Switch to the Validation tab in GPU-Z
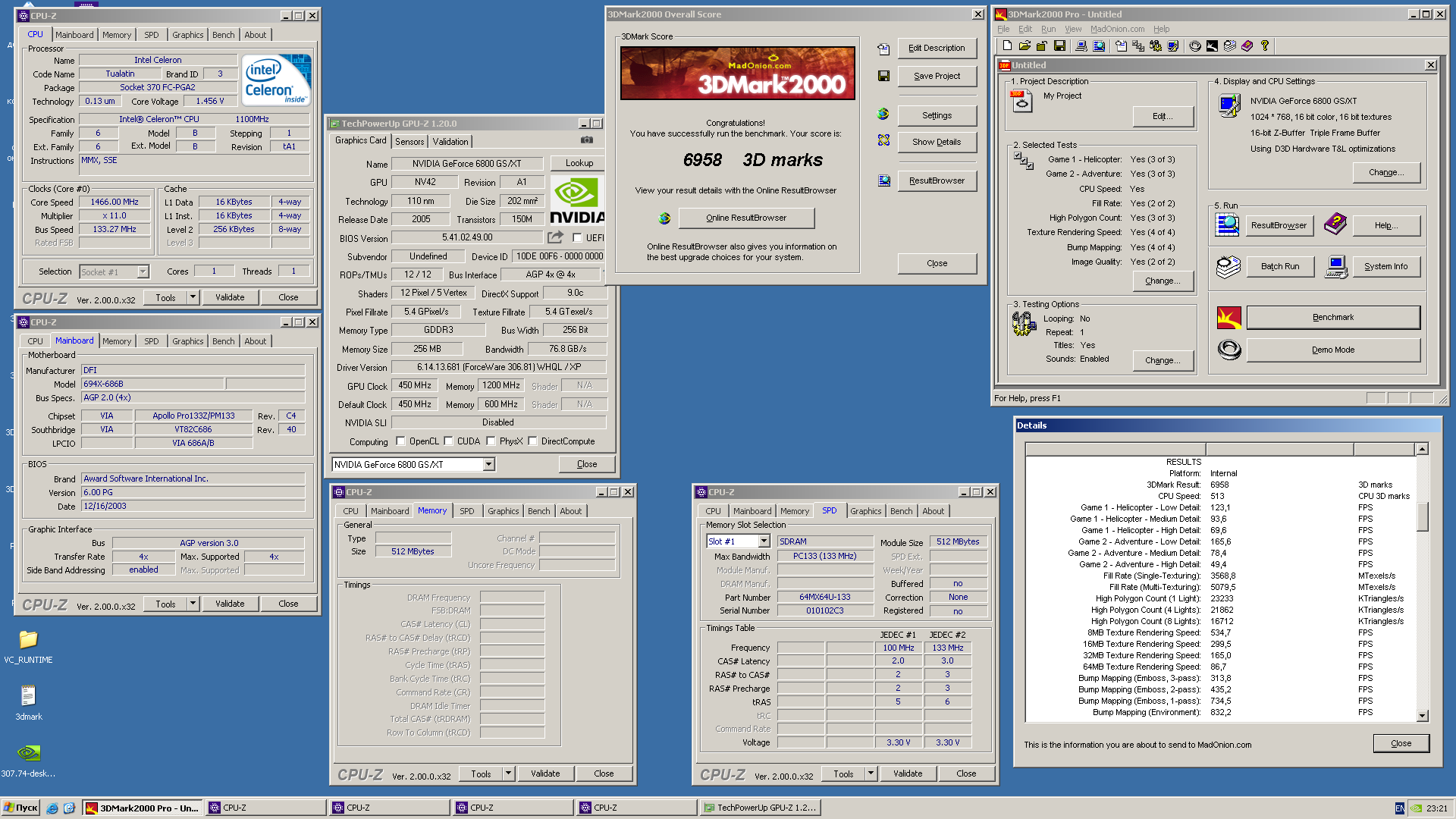 450,142
